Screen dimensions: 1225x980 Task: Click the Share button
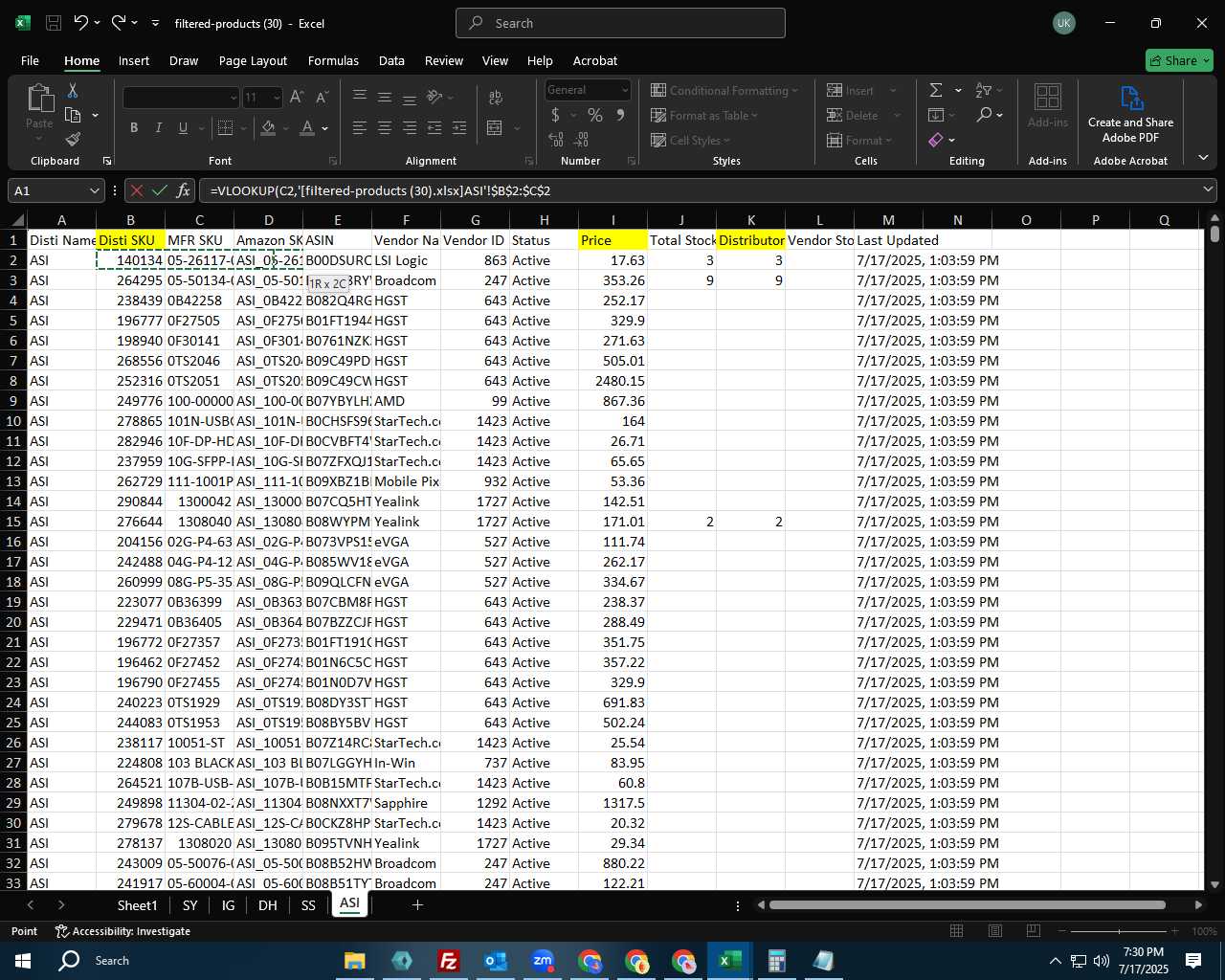[x=1180, y=60]
